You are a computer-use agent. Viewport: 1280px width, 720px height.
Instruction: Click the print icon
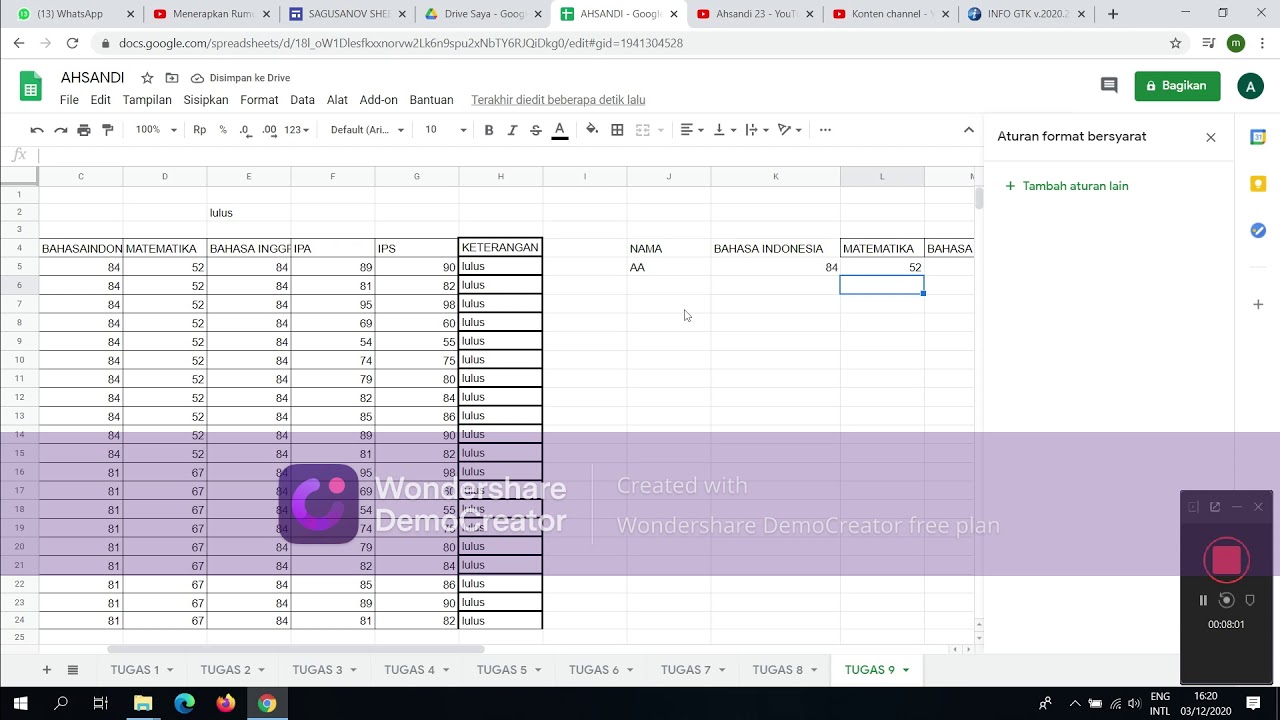pos(84,130)
